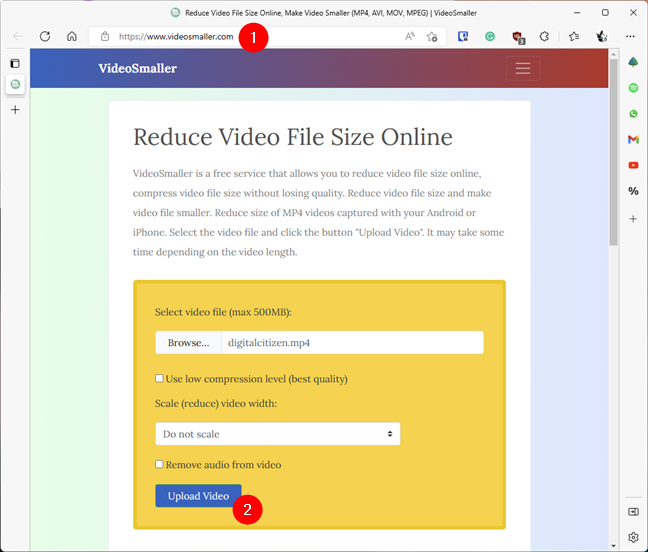Open a new tab with the plus icon
Screen dimensions: 648x552
15,109
